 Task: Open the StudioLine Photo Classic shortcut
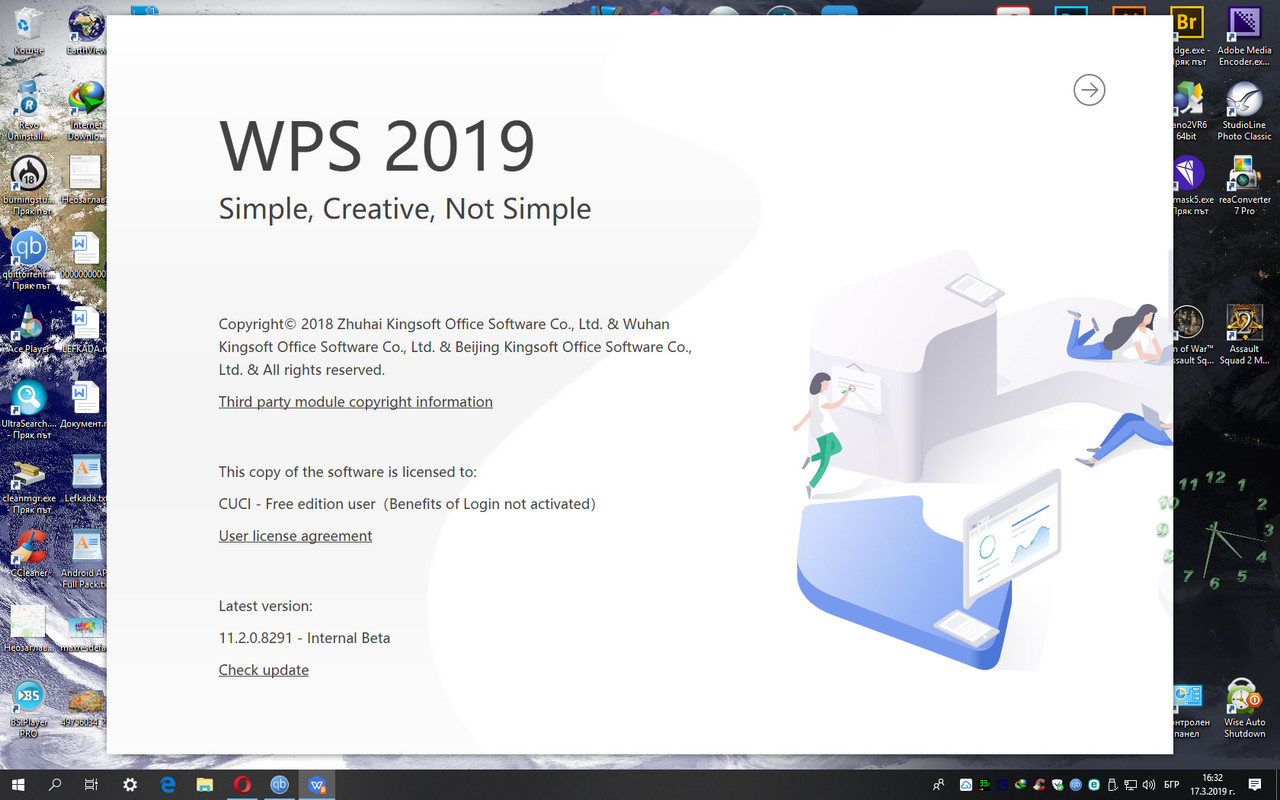(x=1244, y=110)
